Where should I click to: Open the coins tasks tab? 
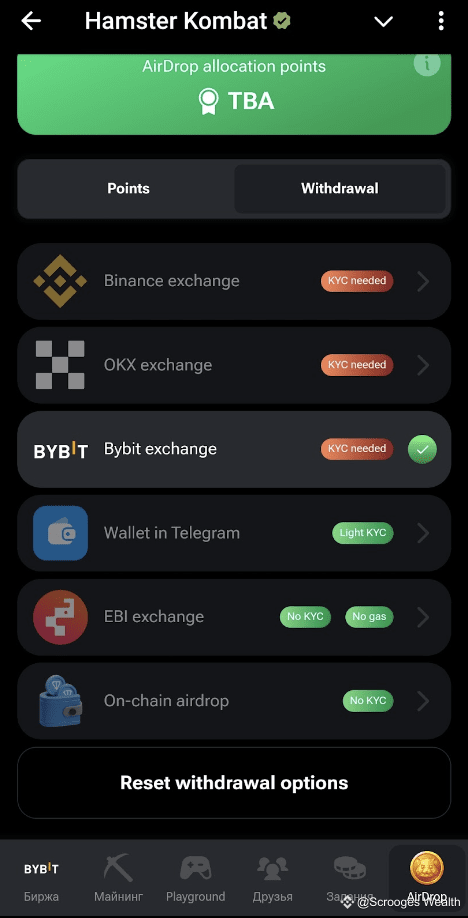coord(350,877)
